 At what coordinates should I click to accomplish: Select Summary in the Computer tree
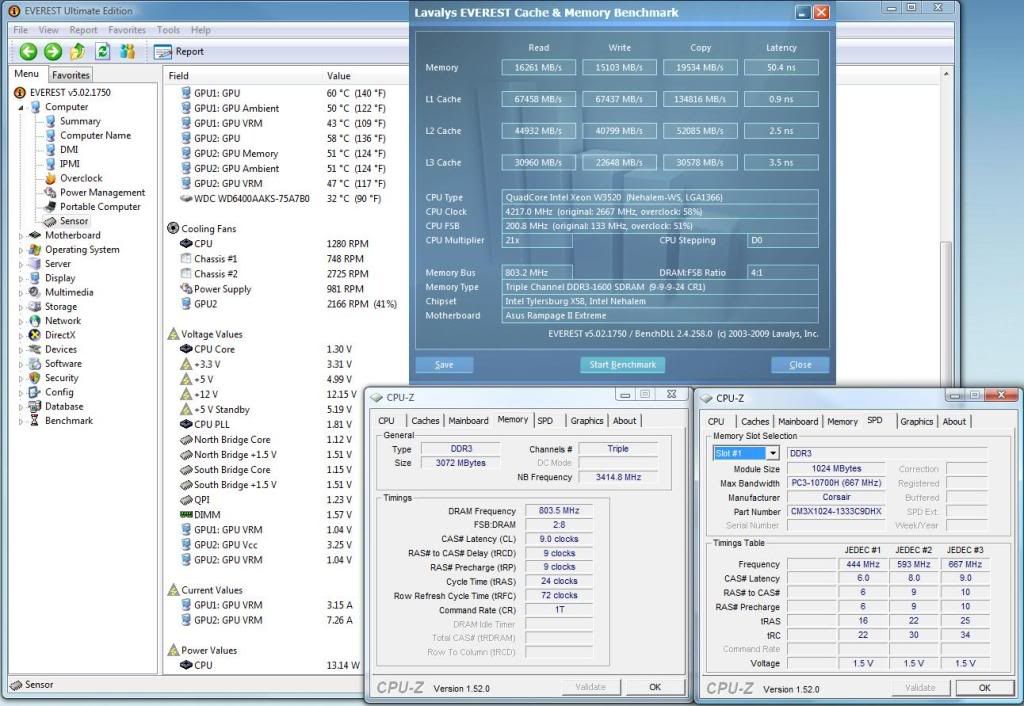(80, 121)
